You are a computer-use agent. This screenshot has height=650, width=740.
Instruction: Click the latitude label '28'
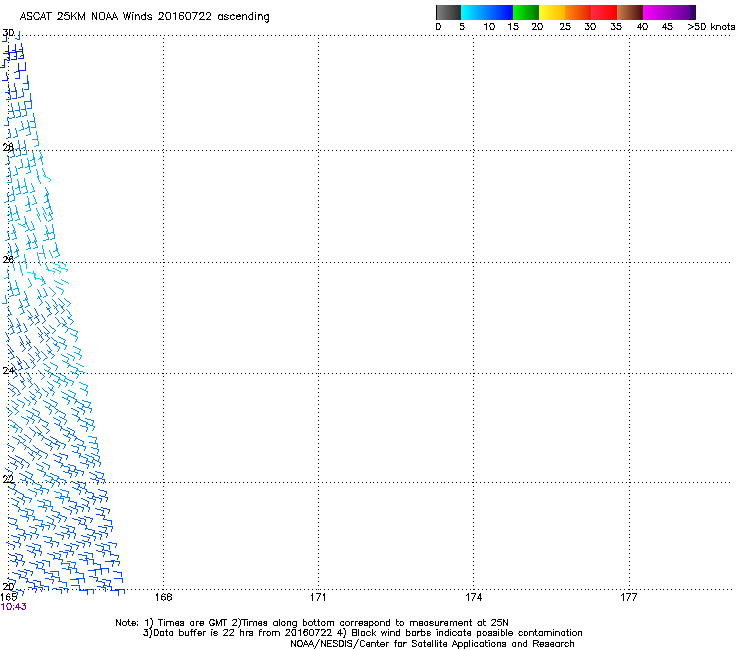coord(8,147)
